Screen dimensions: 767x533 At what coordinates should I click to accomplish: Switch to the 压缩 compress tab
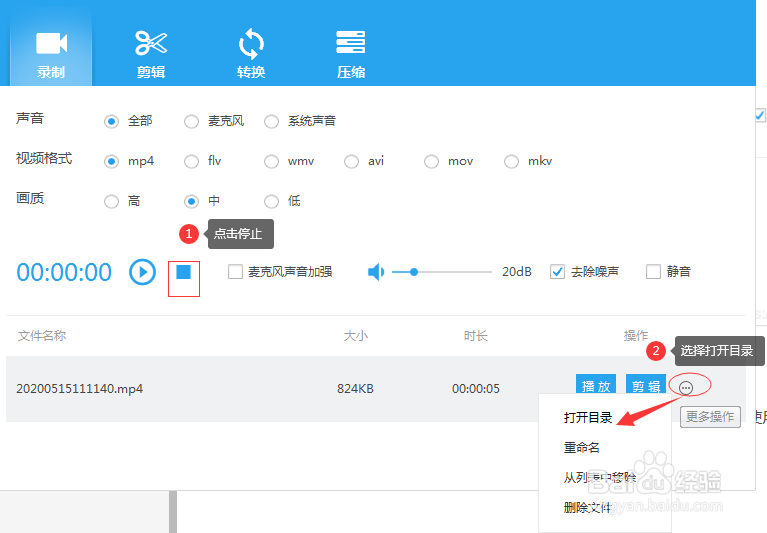351,54
